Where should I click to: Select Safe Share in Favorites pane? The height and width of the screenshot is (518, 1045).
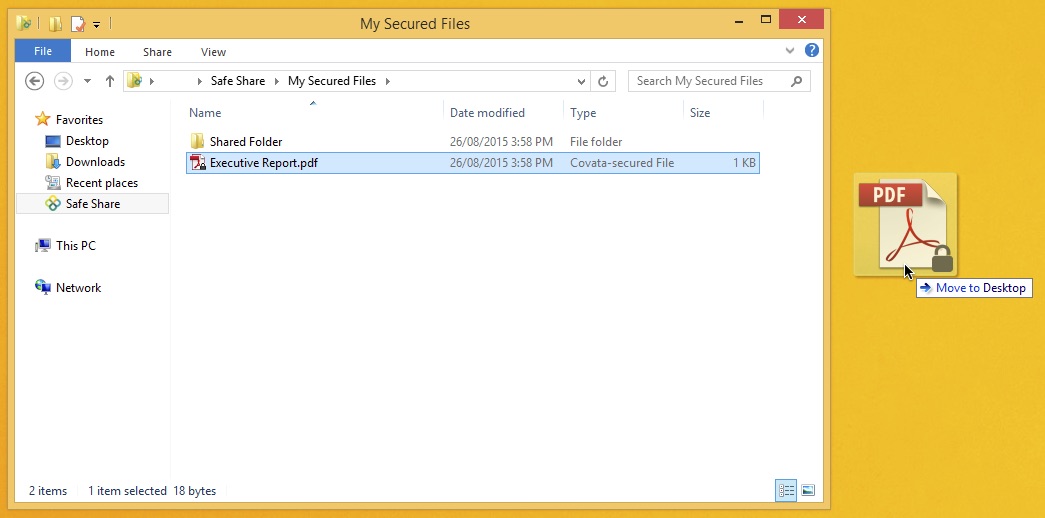tap(92, 204)
